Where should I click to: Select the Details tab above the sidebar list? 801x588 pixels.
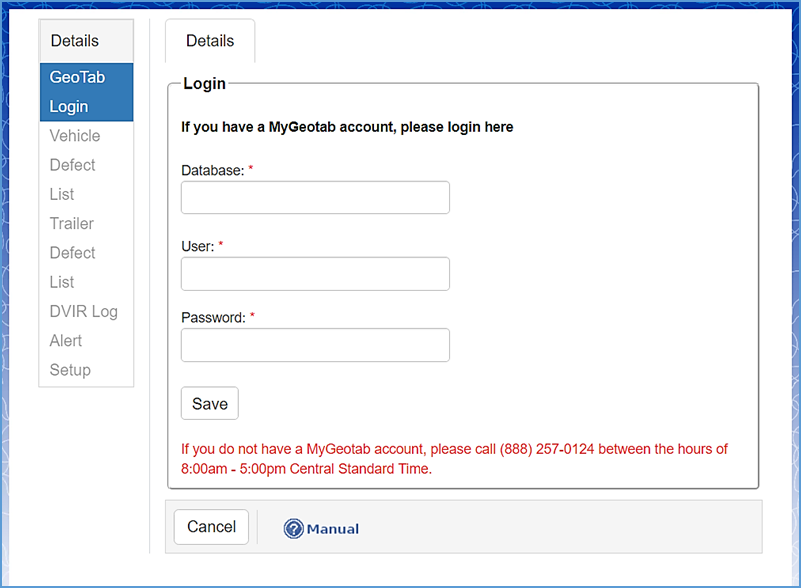pos(75,41)
